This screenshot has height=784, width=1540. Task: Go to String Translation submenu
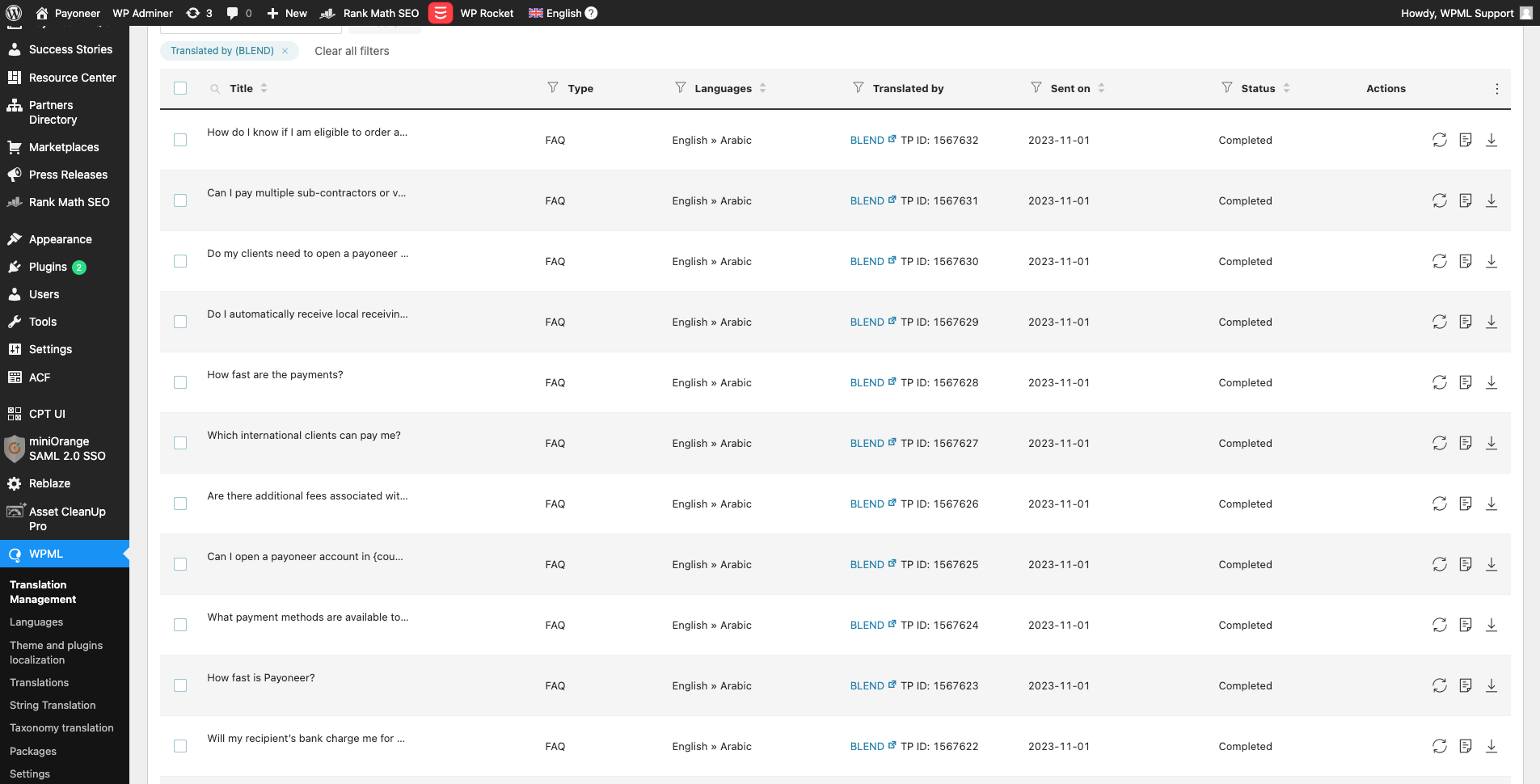pyautogui.click(x=53, y=705)
